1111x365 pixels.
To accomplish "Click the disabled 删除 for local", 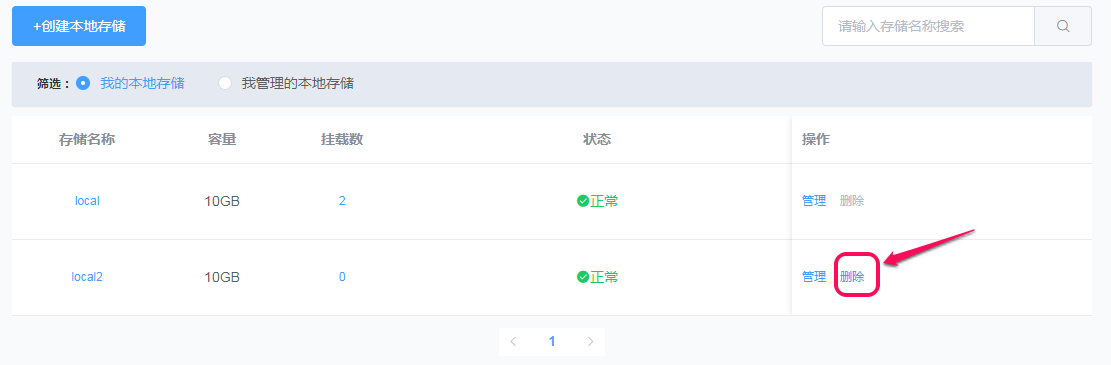I will pyautogui.click(x=852, y=201).
